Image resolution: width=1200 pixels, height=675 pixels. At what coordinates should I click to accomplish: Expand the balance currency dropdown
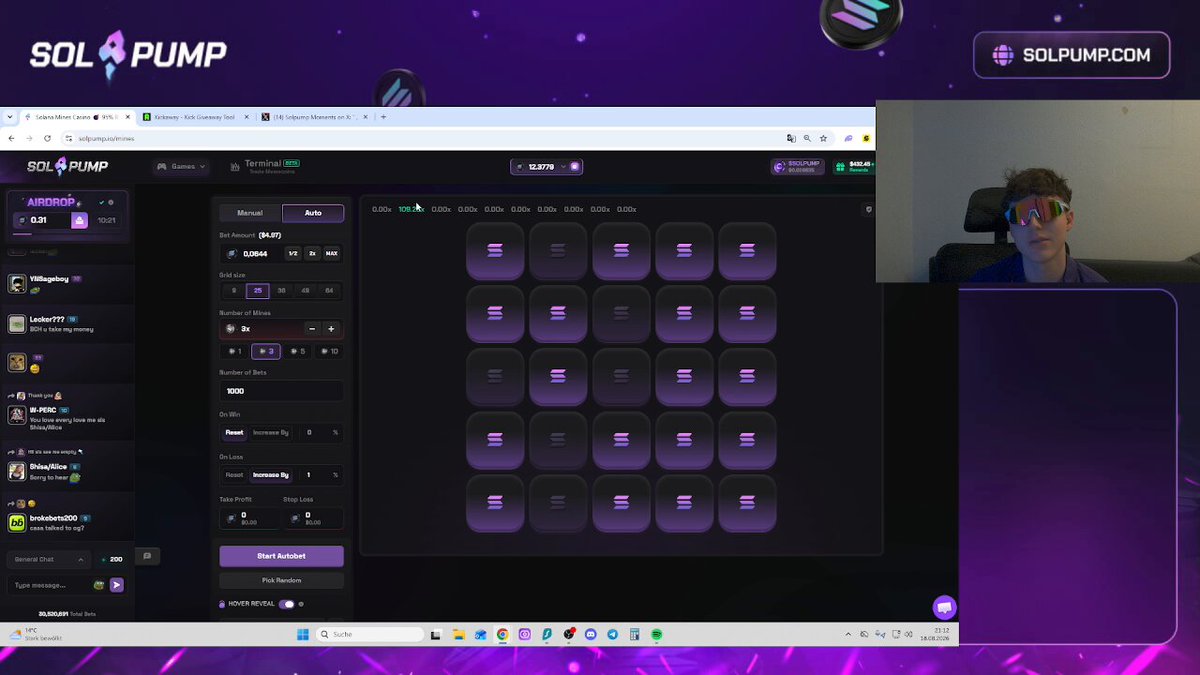[563, 167]
